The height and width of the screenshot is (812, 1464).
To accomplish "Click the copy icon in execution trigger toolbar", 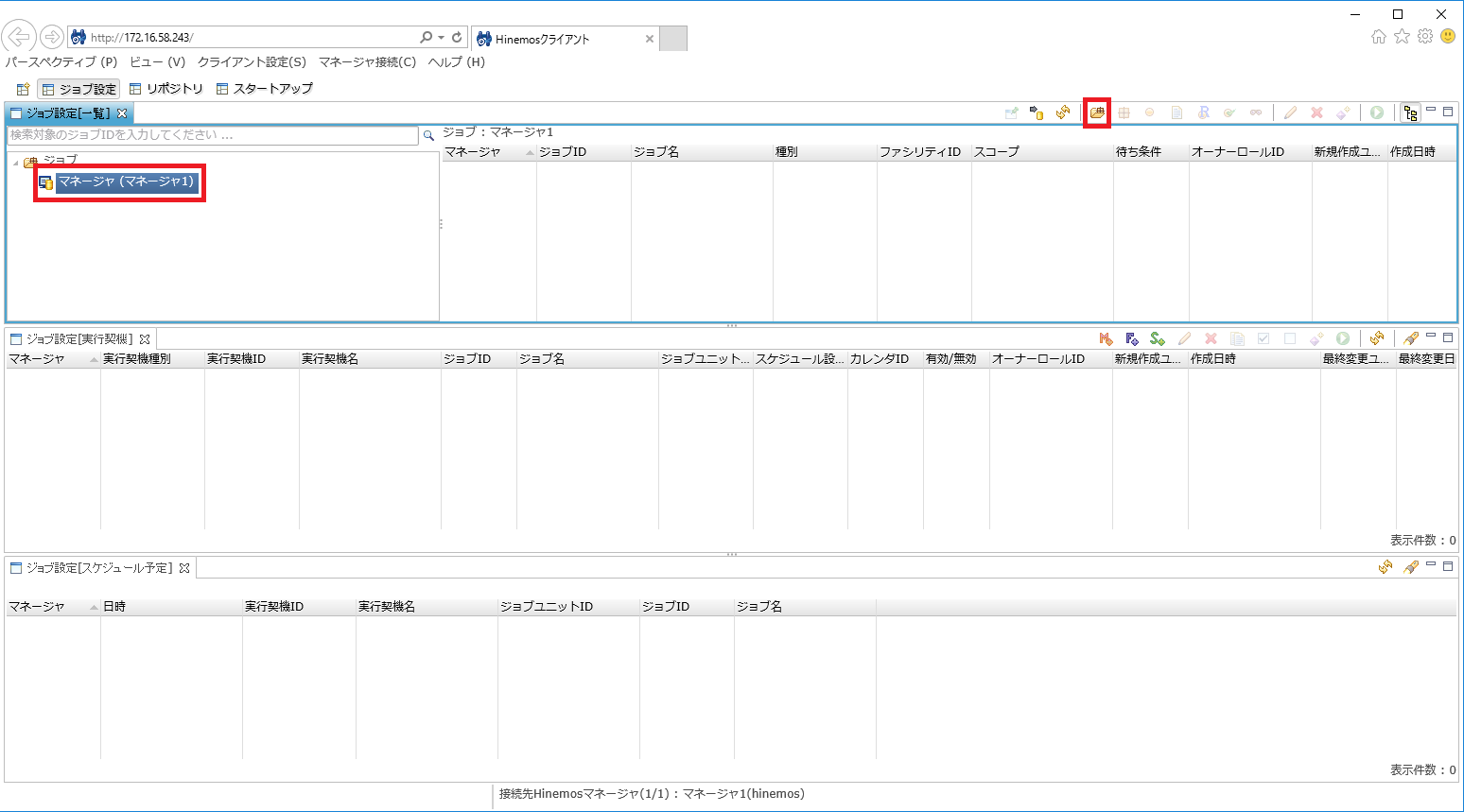I will (x=1237, y=338).
